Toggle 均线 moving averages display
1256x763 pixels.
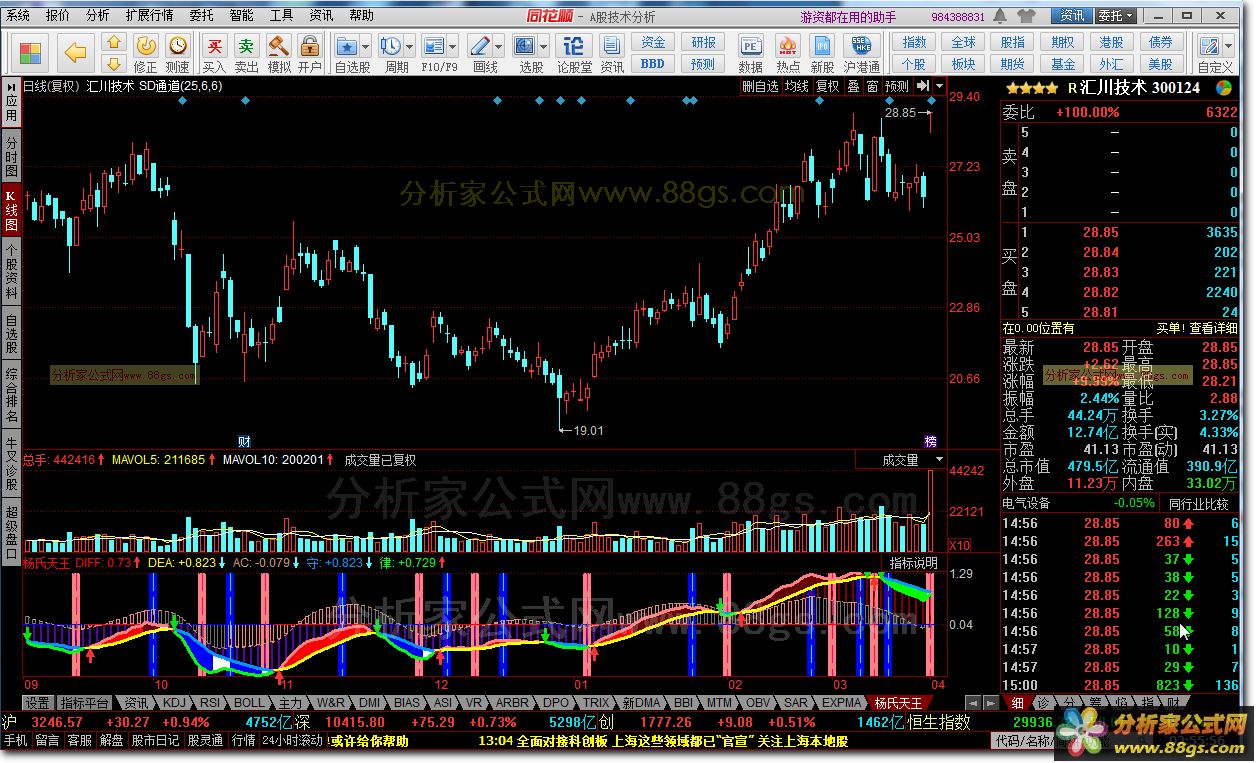click(796, 86)
